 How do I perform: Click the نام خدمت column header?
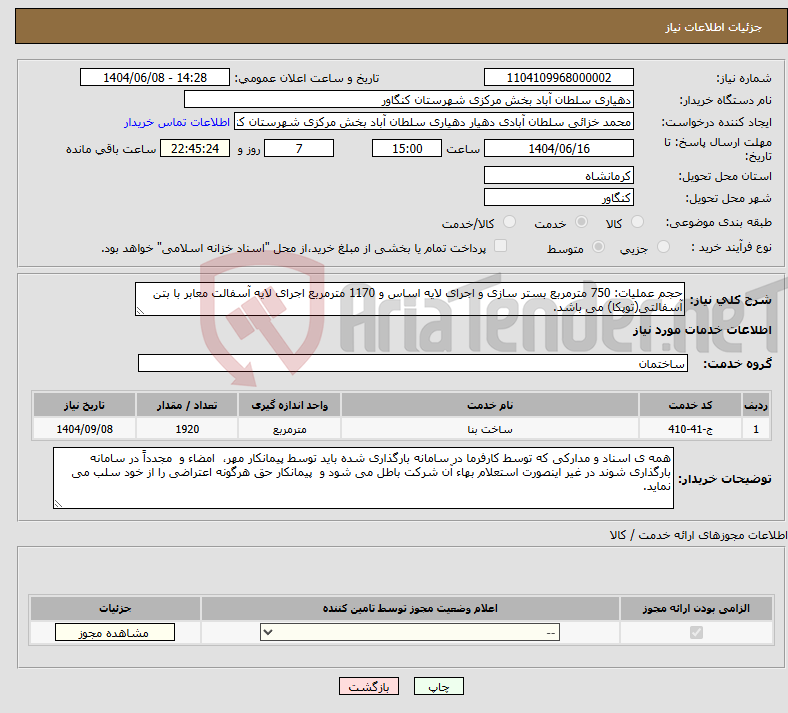point(489,405)
